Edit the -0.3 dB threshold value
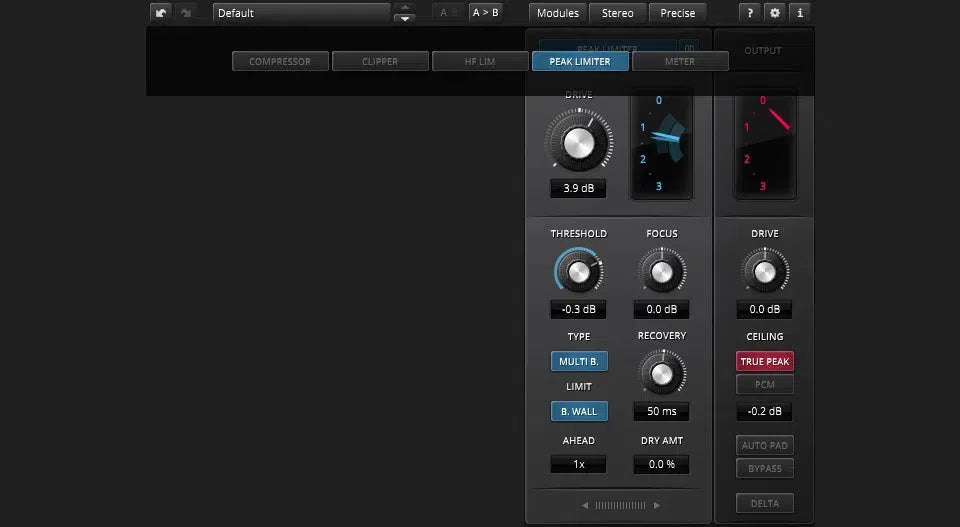The height and width of the screenshot is (527, 960). pyautogui.click(x=579, y=309)
